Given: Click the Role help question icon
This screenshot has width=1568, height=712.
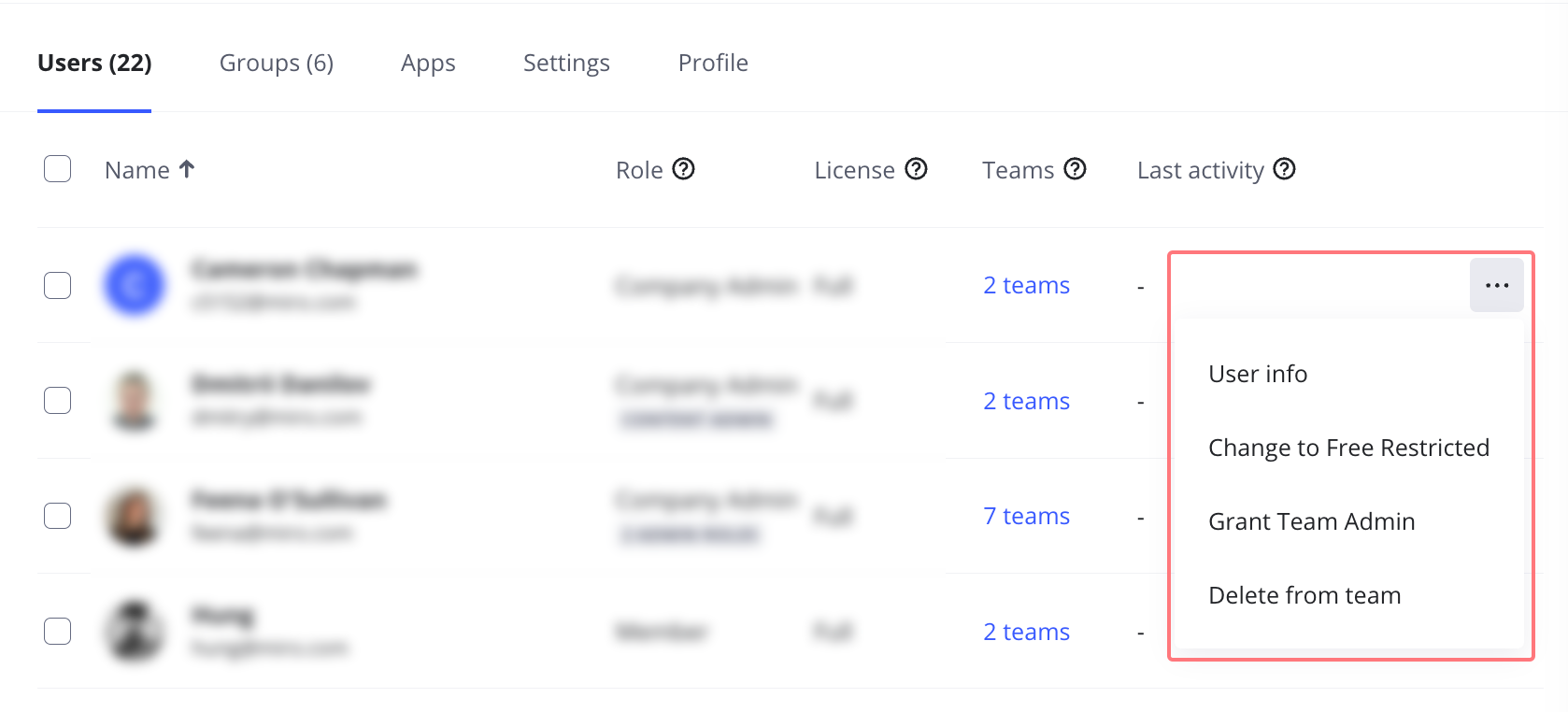Looking at the screenshot, I should [684, 169].
